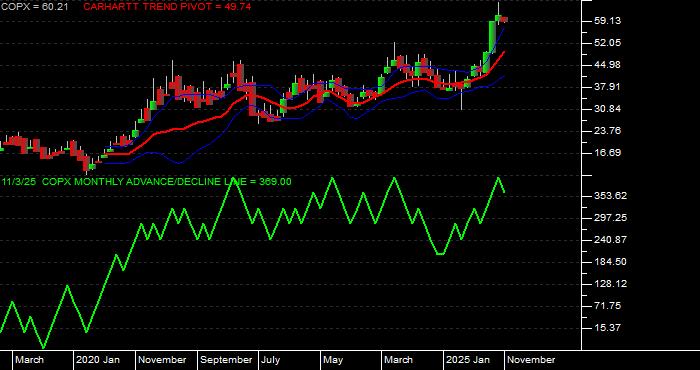Viewport: 700px width, 370px height.
Task: Click the COPX MONTHLY ADVANCE/DECLINE LINE label
Action: tap(146, 182)
